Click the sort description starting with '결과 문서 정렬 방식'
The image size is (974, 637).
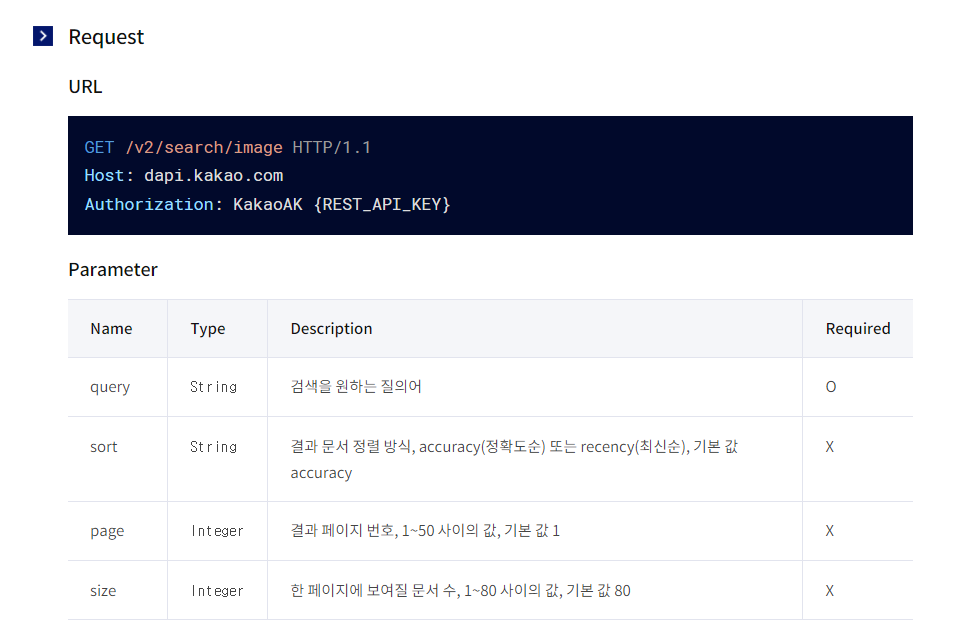point(514,459)
